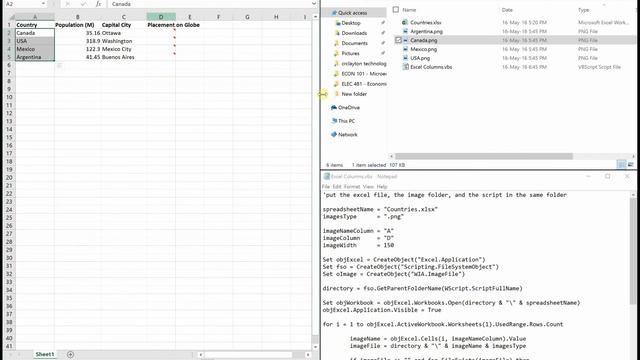Screen dimensions: 640x360
Task: Switch Explorer to details view icon
Action: click(x=621, y=164)
